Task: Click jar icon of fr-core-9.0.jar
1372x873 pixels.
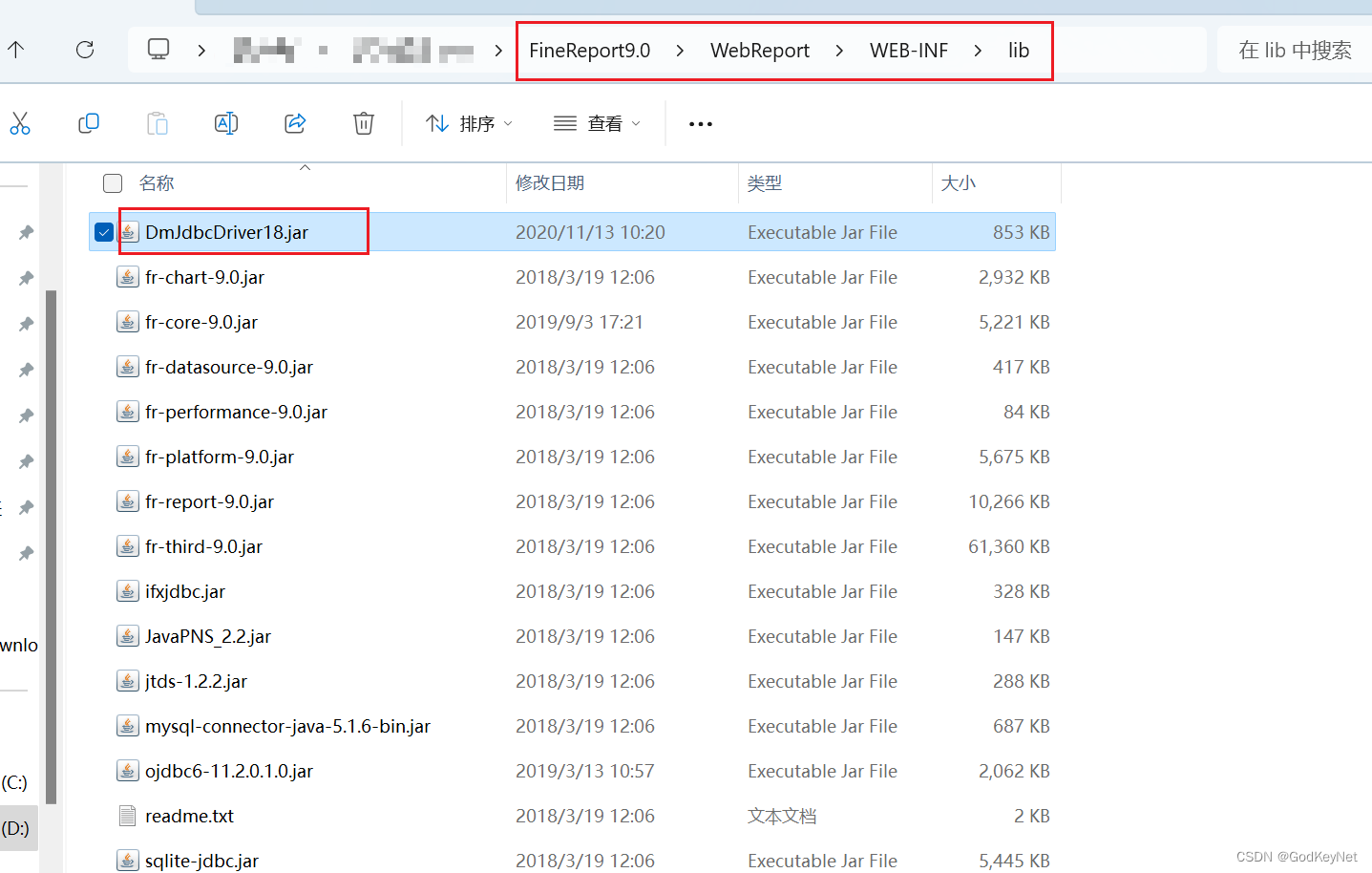Action: [127, 322]
